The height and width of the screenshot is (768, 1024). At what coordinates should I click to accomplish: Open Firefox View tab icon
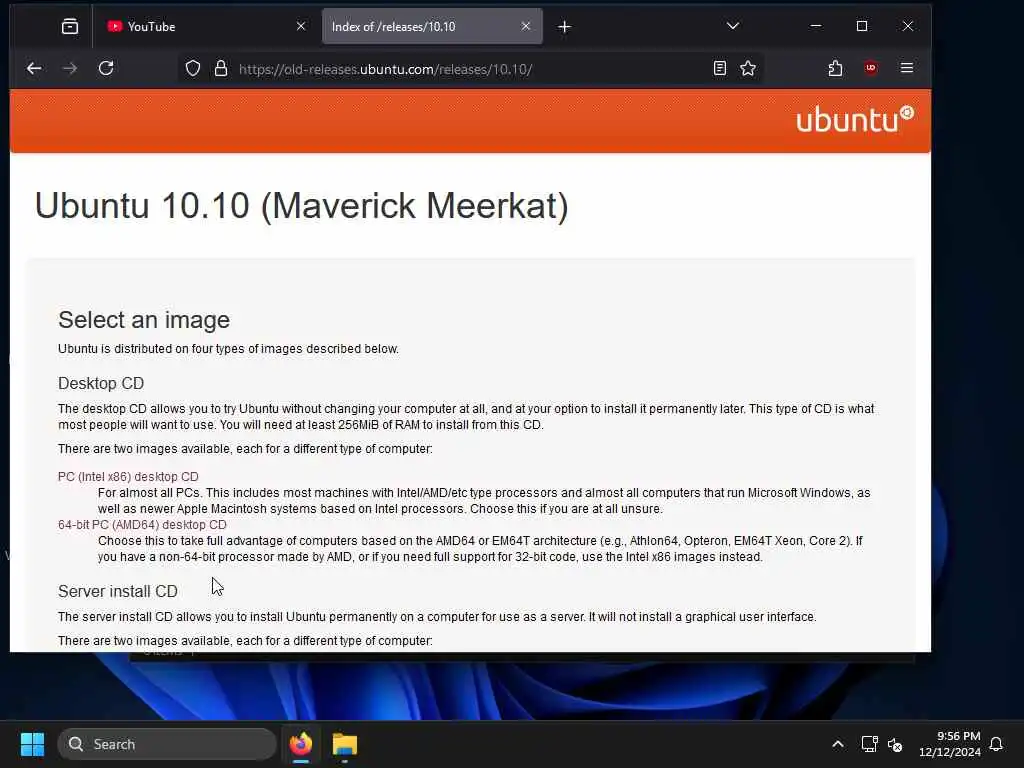coord(70,27)
